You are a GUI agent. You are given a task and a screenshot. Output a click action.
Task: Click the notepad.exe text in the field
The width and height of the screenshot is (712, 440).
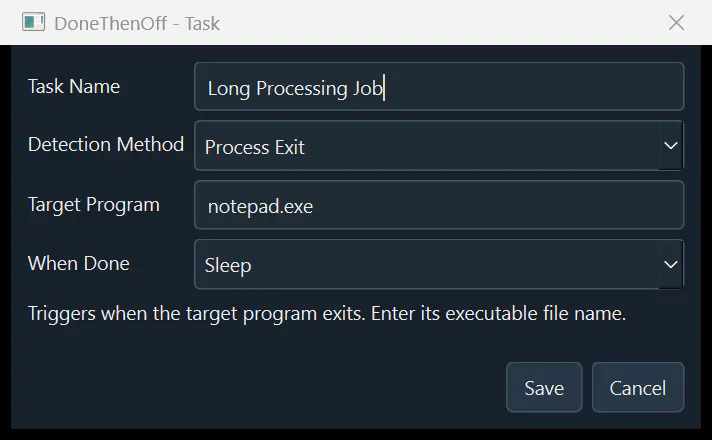tap(260, 207)
